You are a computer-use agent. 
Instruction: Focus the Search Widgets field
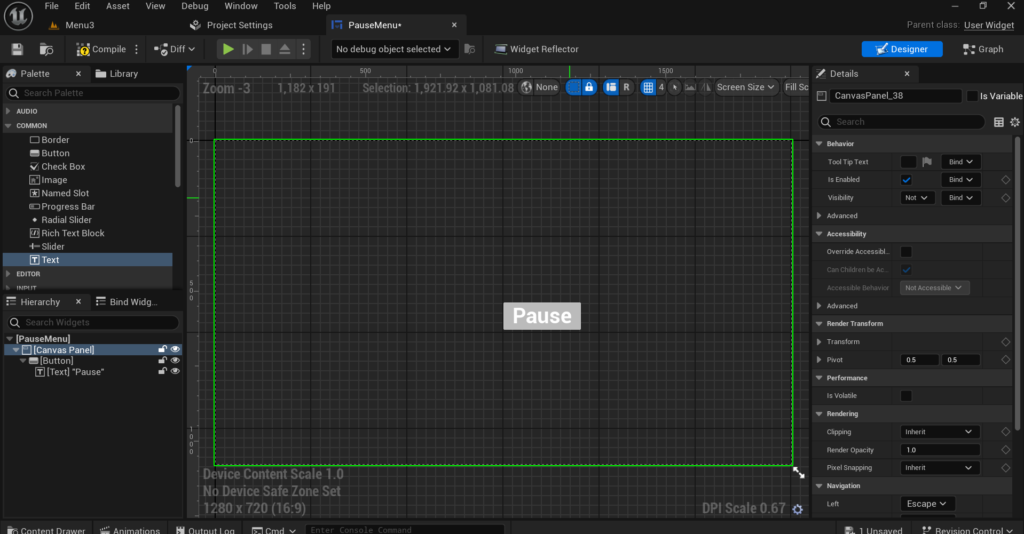pyautogui.click(x=93, y=322)
